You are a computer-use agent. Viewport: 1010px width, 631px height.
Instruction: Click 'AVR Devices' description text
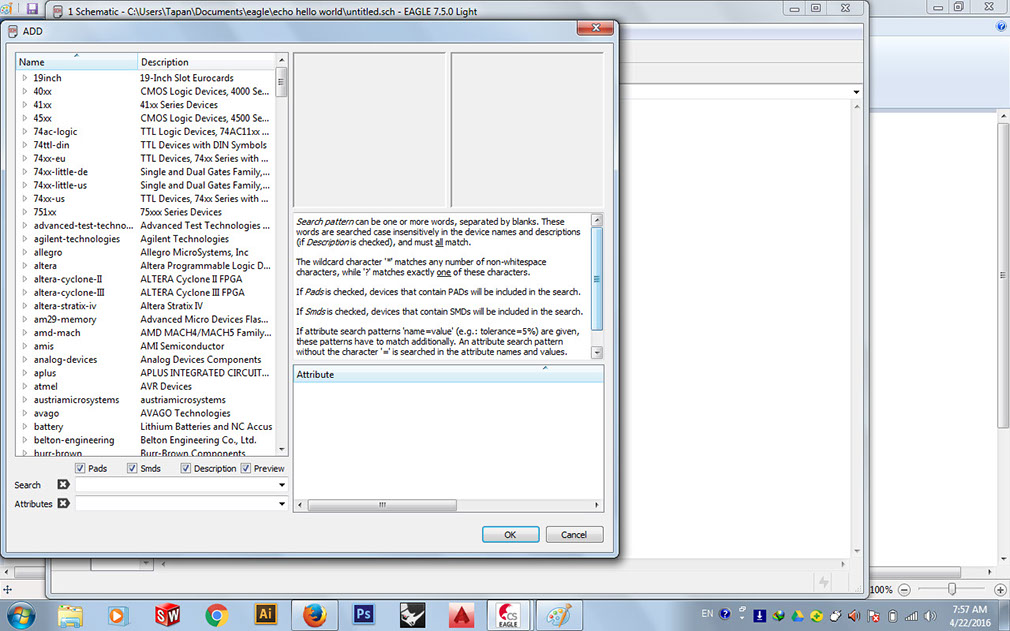(166, 386)
